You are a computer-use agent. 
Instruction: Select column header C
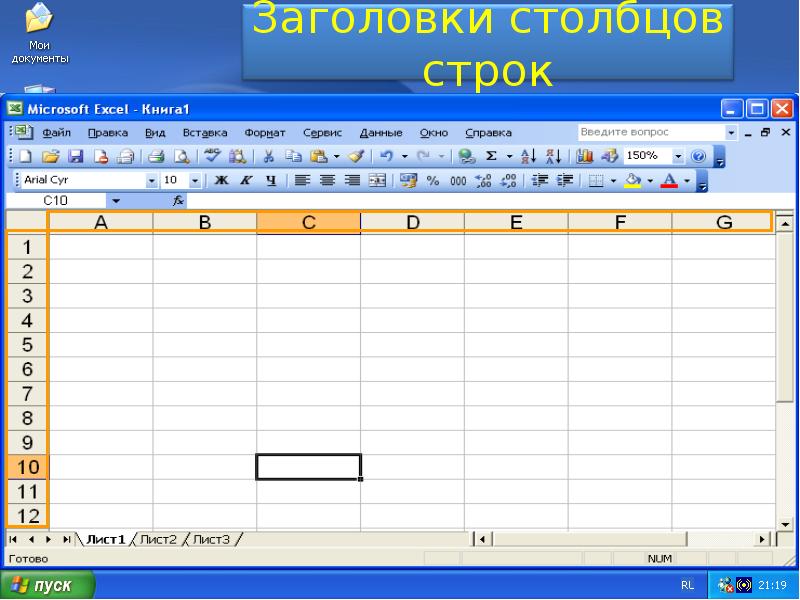(308, 222)
